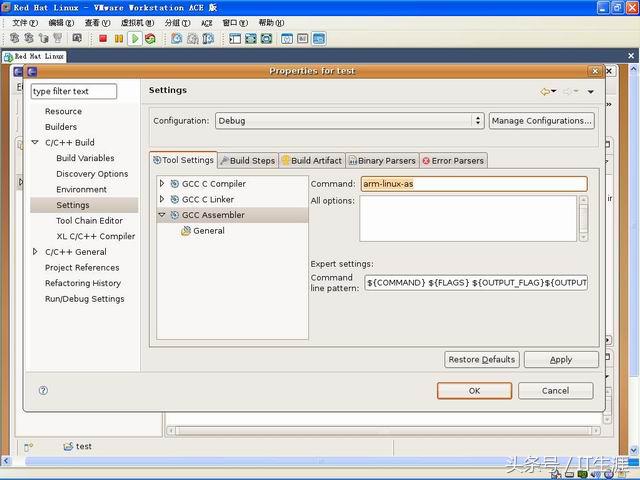Click the Cancel button
The height and width of the screenshot is (480, 640).
(x=556, y=391)
